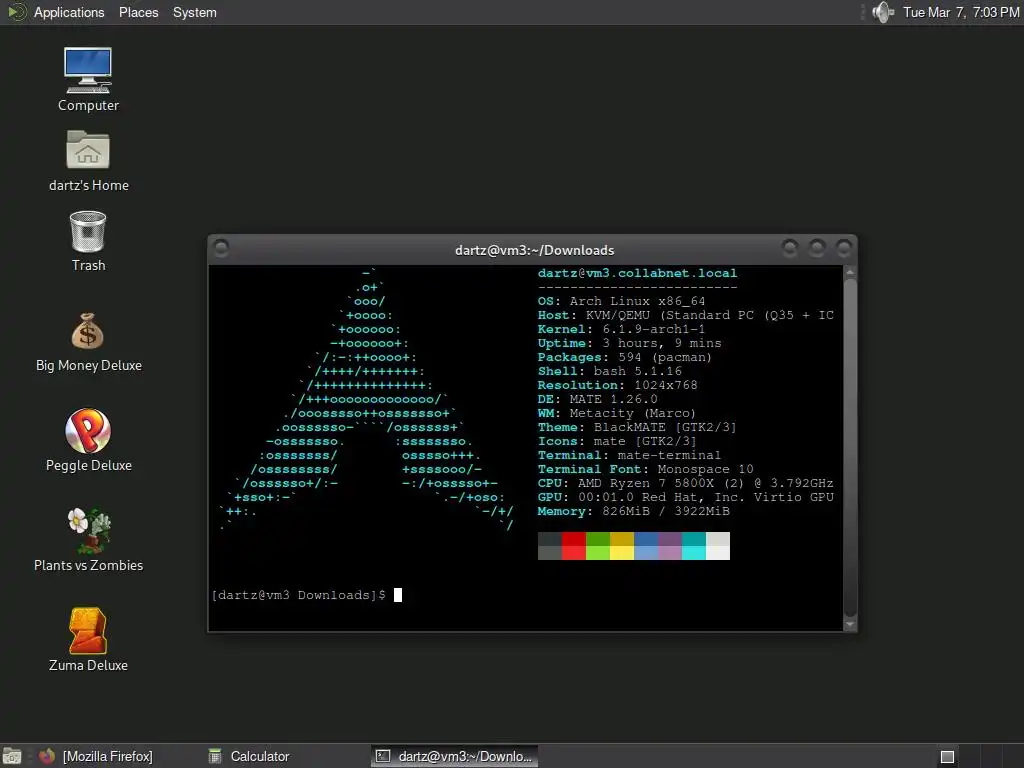
Task: Click the 'Uptime: 3 hours, 9 mins' line
Action: tap(630, 343)
